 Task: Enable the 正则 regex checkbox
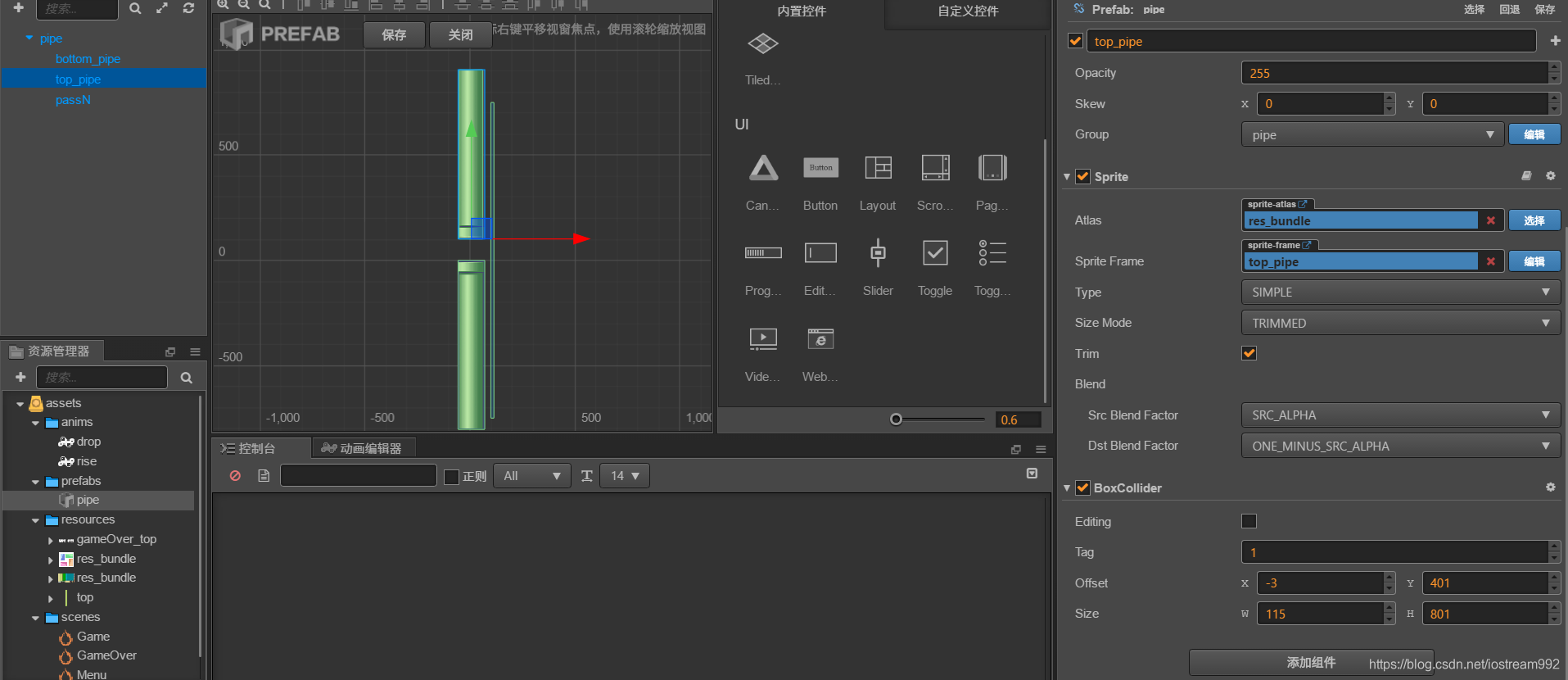tap(451, 476)
